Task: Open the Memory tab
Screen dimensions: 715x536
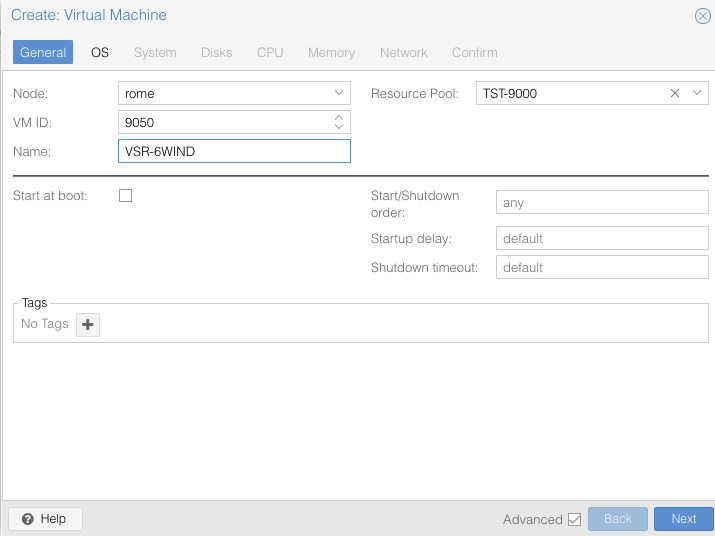Action: click(332, 52)
